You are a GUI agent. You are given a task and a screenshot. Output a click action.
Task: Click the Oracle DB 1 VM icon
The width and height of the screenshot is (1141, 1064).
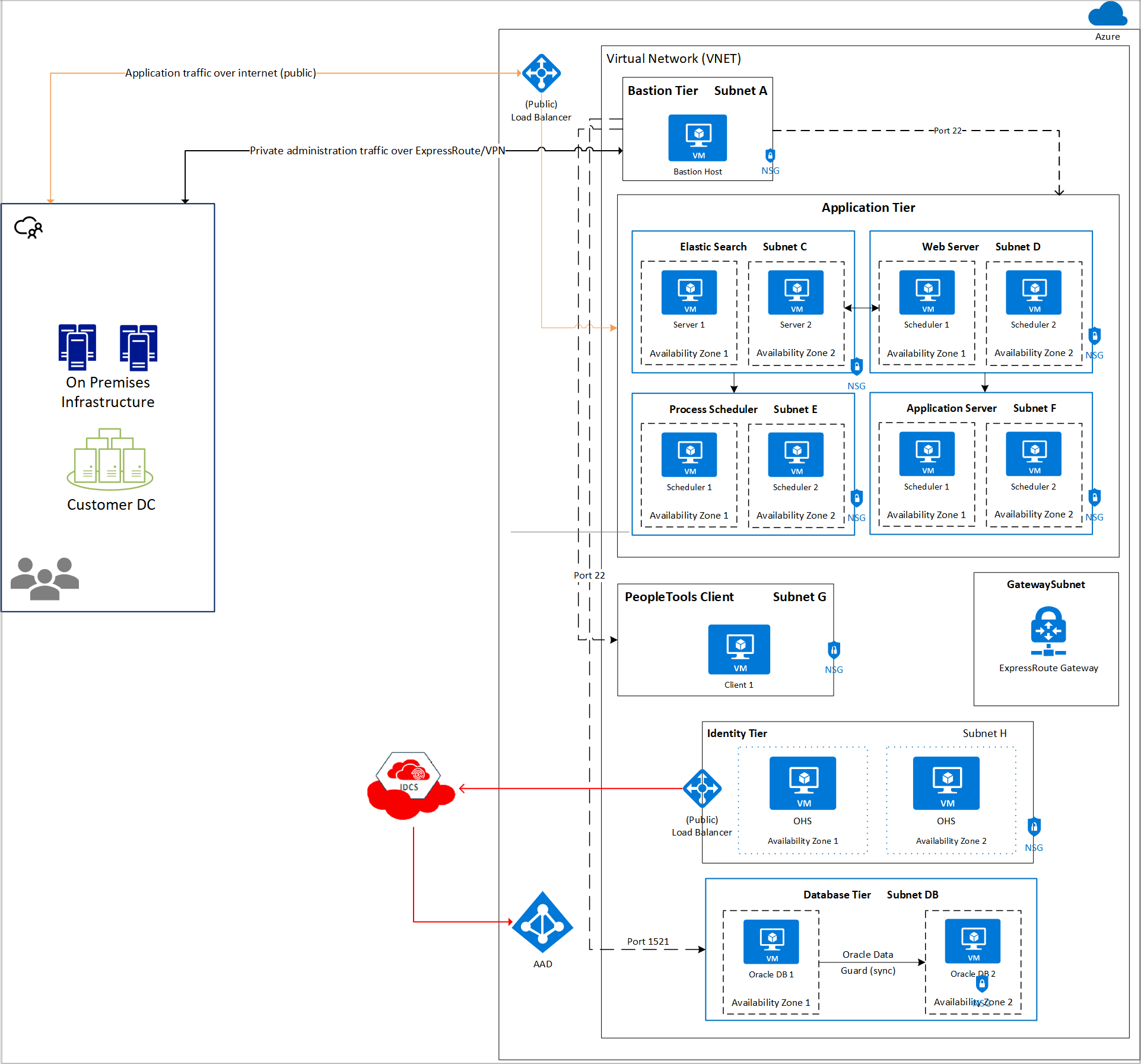coord(771,942)
